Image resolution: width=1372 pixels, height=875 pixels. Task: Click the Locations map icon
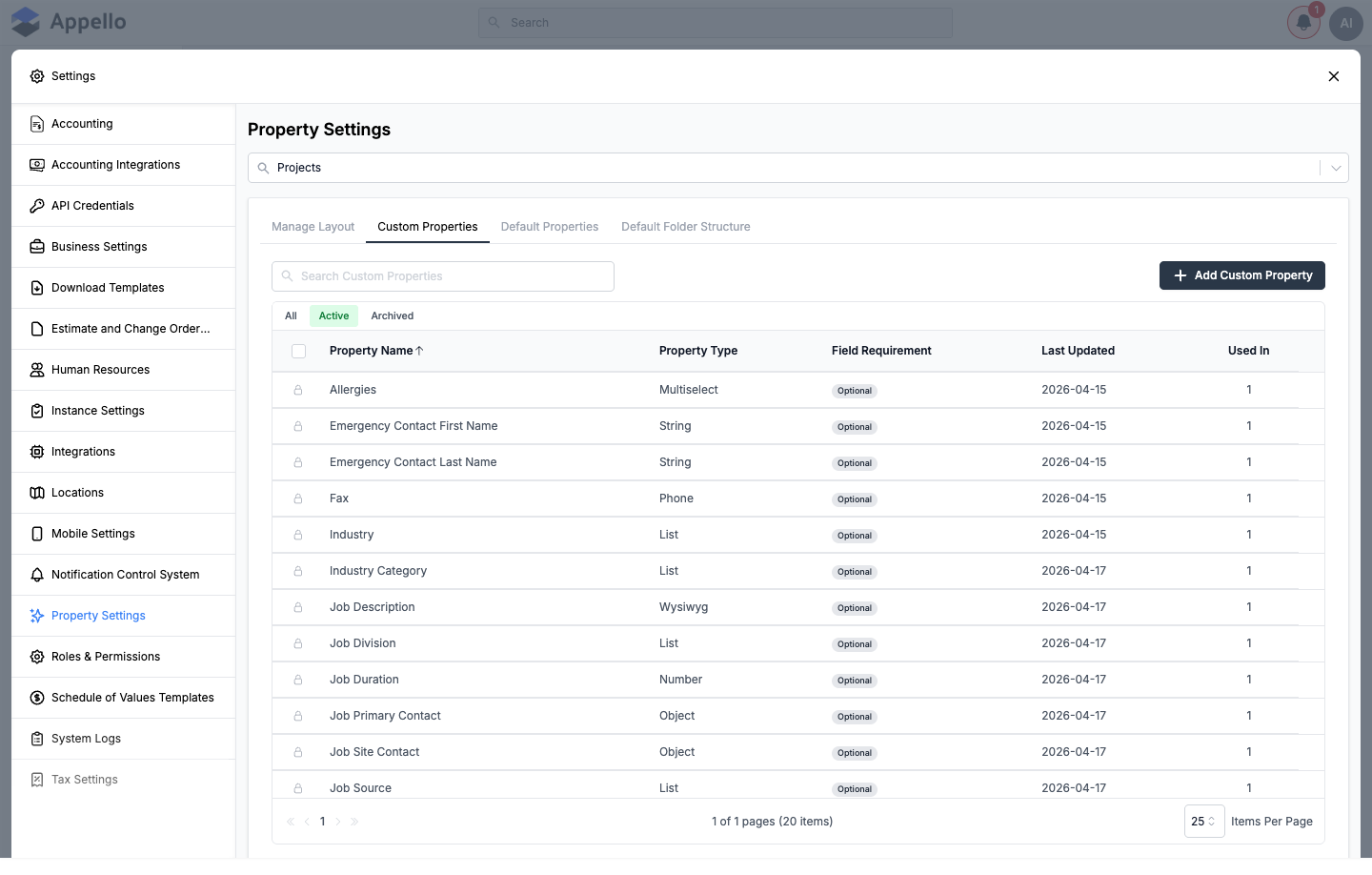point(37,493)
